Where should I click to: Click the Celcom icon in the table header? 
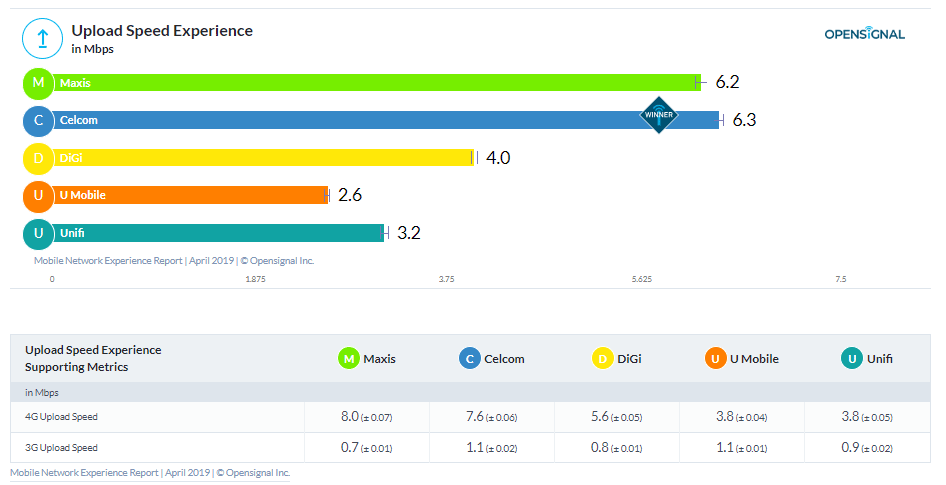tap(470, 358)
